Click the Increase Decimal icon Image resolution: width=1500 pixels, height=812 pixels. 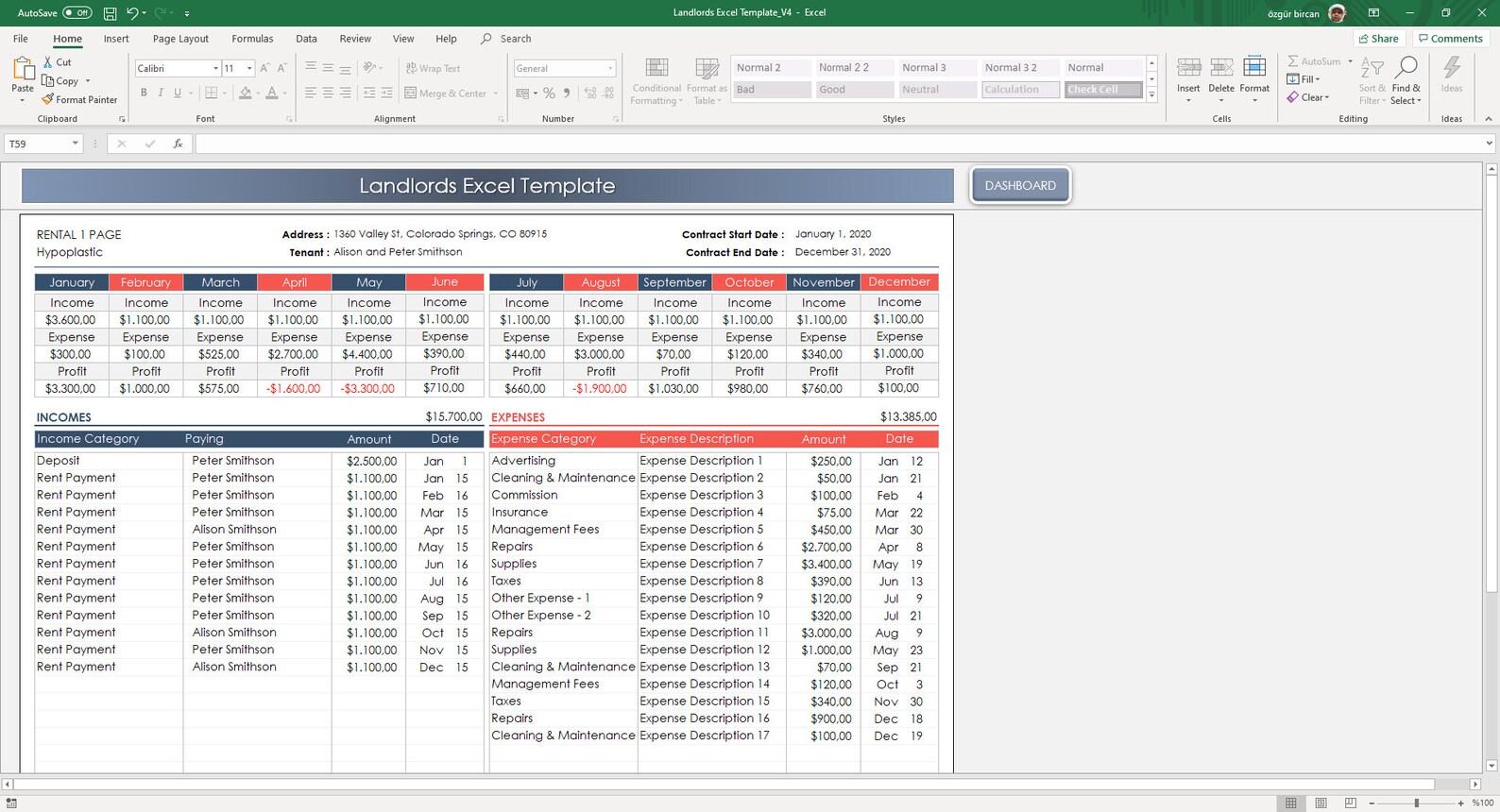[590, 93]
